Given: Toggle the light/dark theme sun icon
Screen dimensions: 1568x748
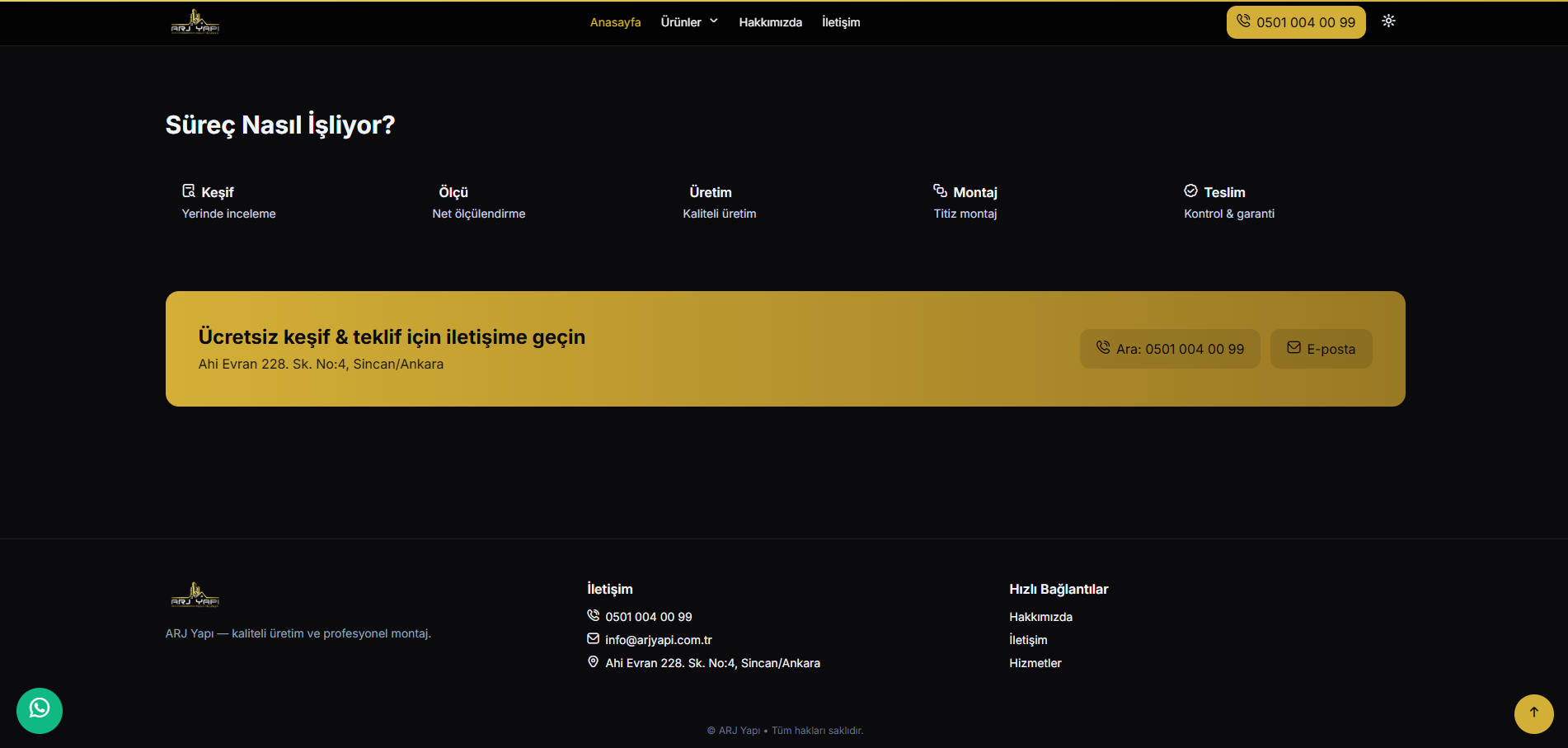Looking at the screenshot, I should point(1388,21).
